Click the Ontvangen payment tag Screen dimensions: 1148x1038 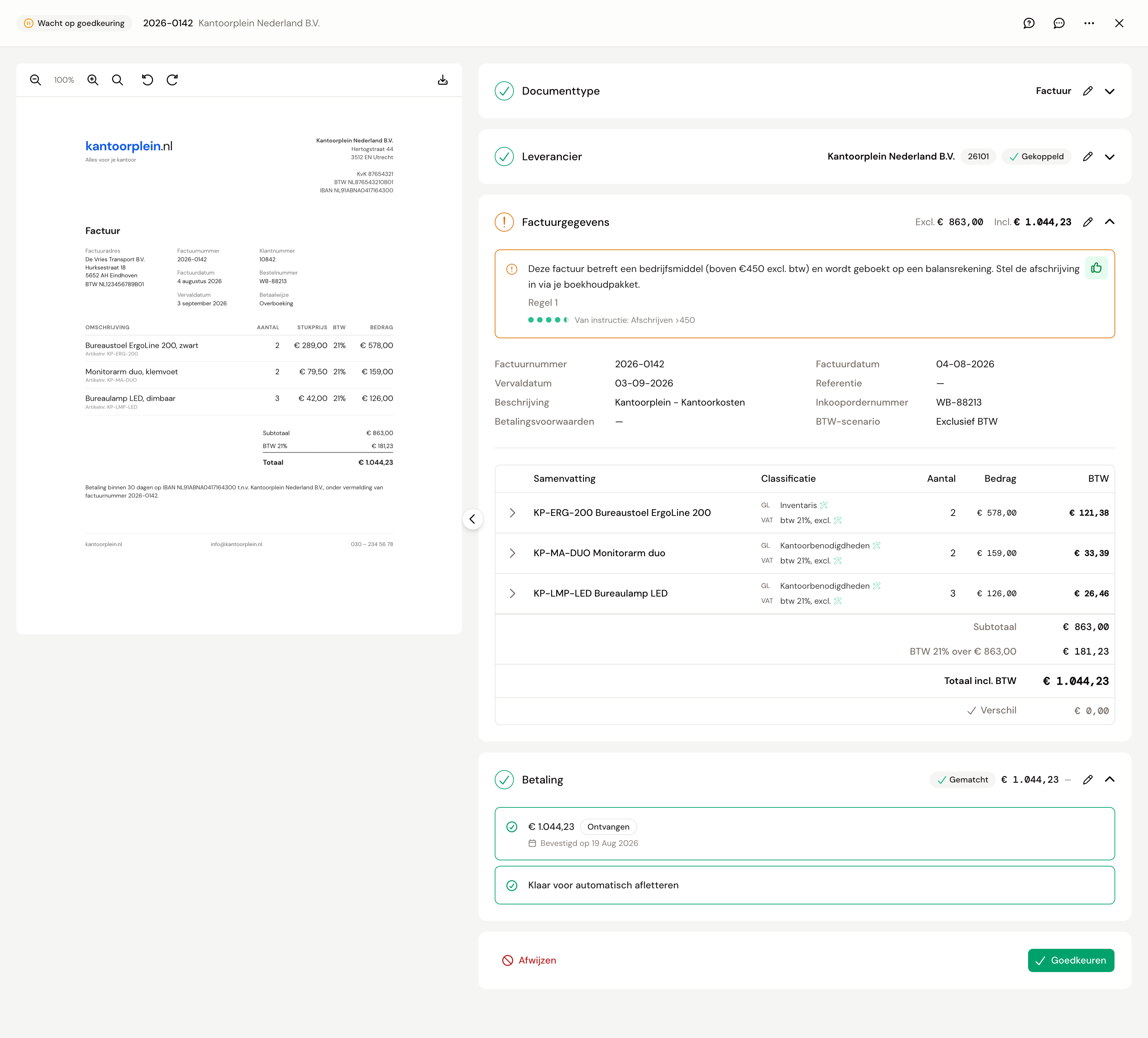(x=608, y=827)
